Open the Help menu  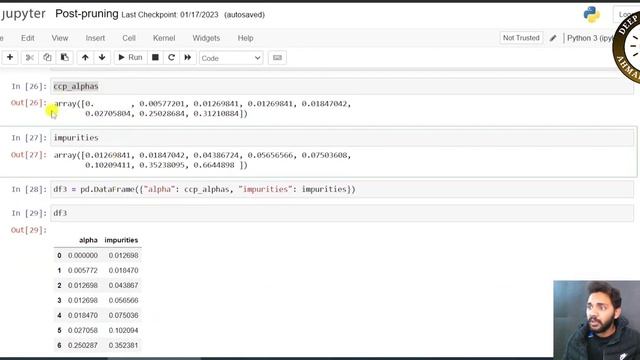(x=245, y=38)
